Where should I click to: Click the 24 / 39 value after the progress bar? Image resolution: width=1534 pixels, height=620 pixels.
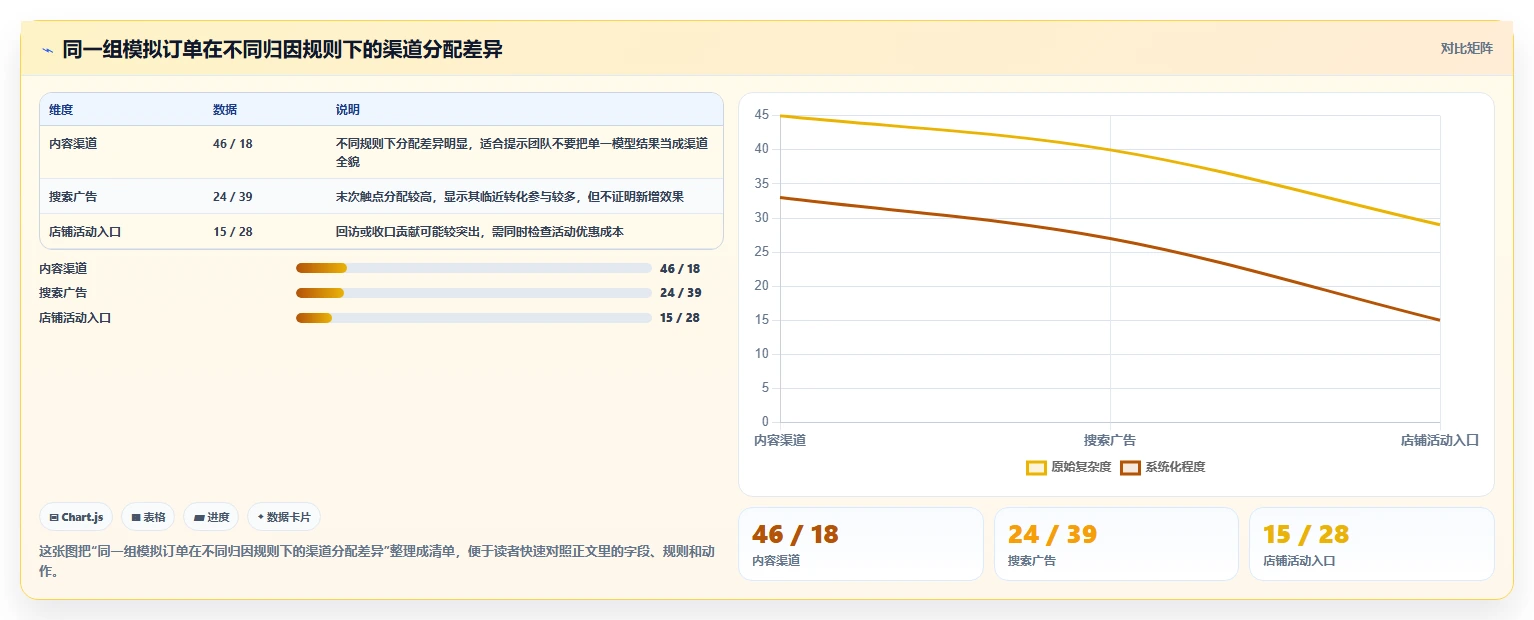[x=680, y=293]
